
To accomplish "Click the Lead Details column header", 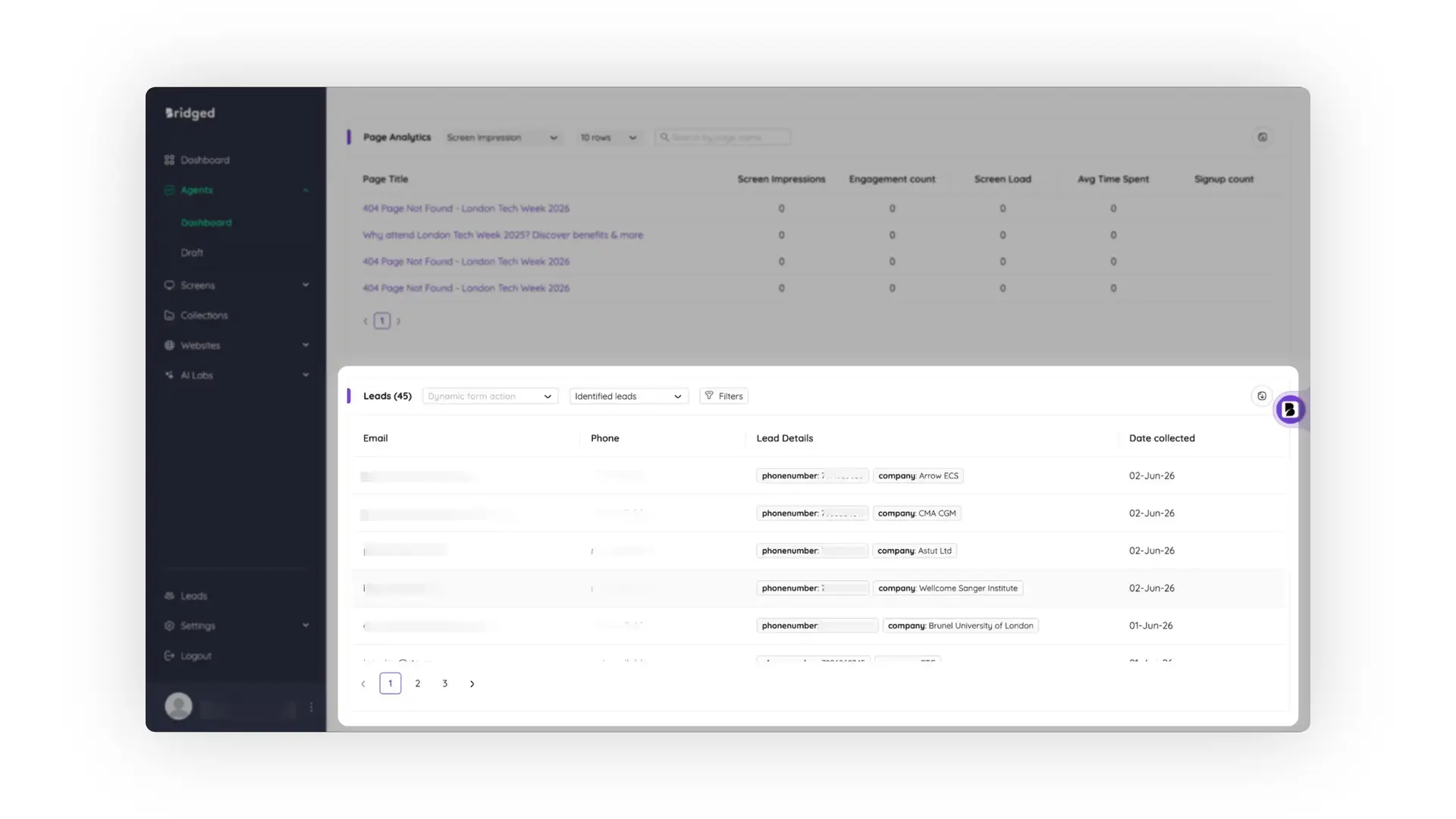I will pos(785,438).
